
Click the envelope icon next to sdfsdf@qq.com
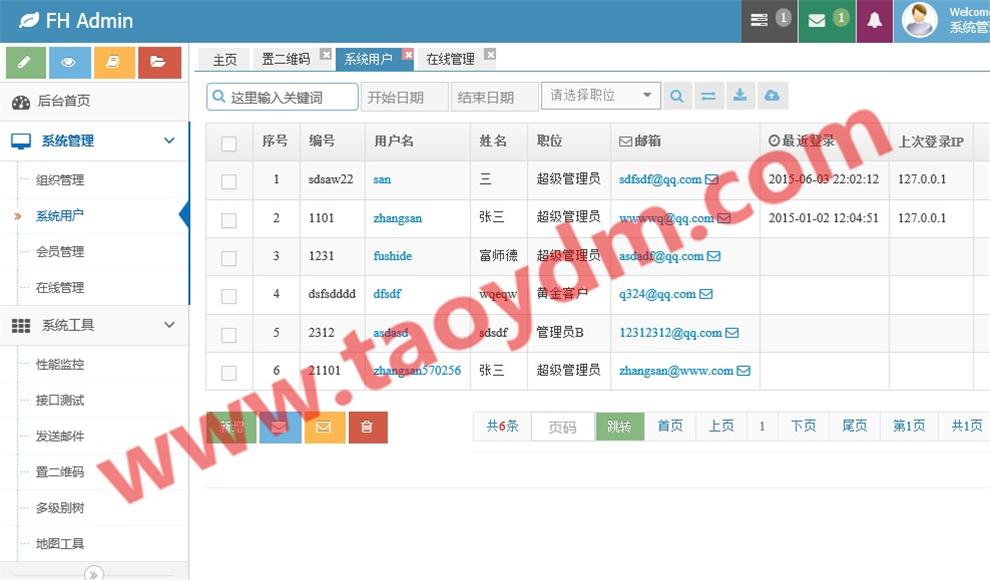coord(712,179)
